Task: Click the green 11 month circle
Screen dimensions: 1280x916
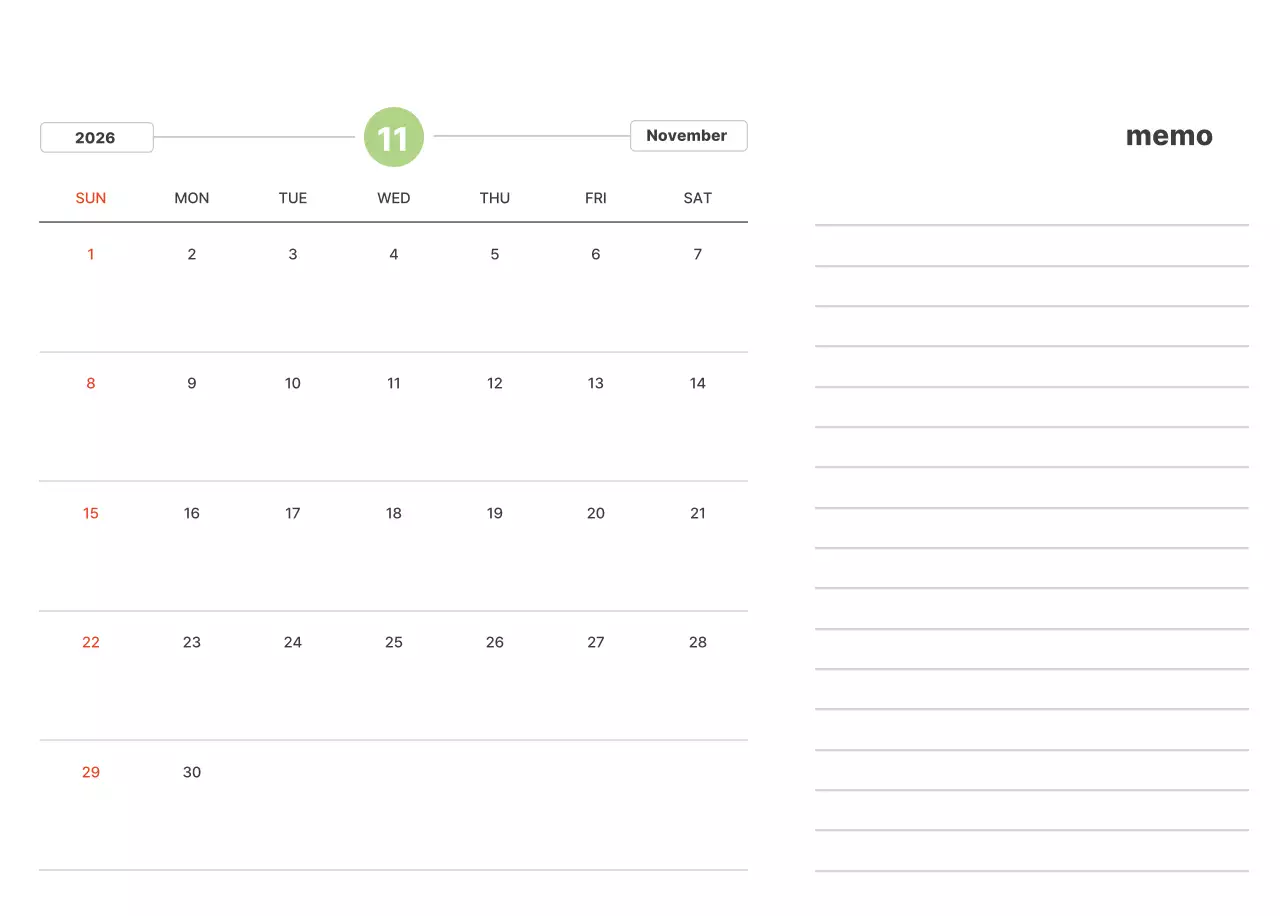Action: coord(394,137)
